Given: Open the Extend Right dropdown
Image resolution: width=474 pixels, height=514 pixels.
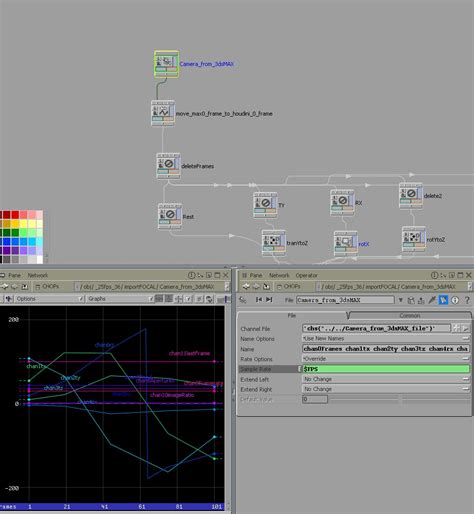Looking at the screenshot, I should 386,389.
